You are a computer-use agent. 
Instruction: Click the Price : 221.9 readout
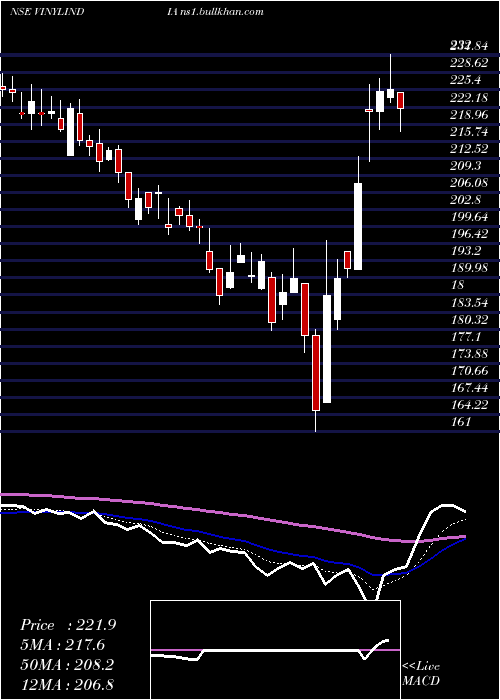pos(68,625)
